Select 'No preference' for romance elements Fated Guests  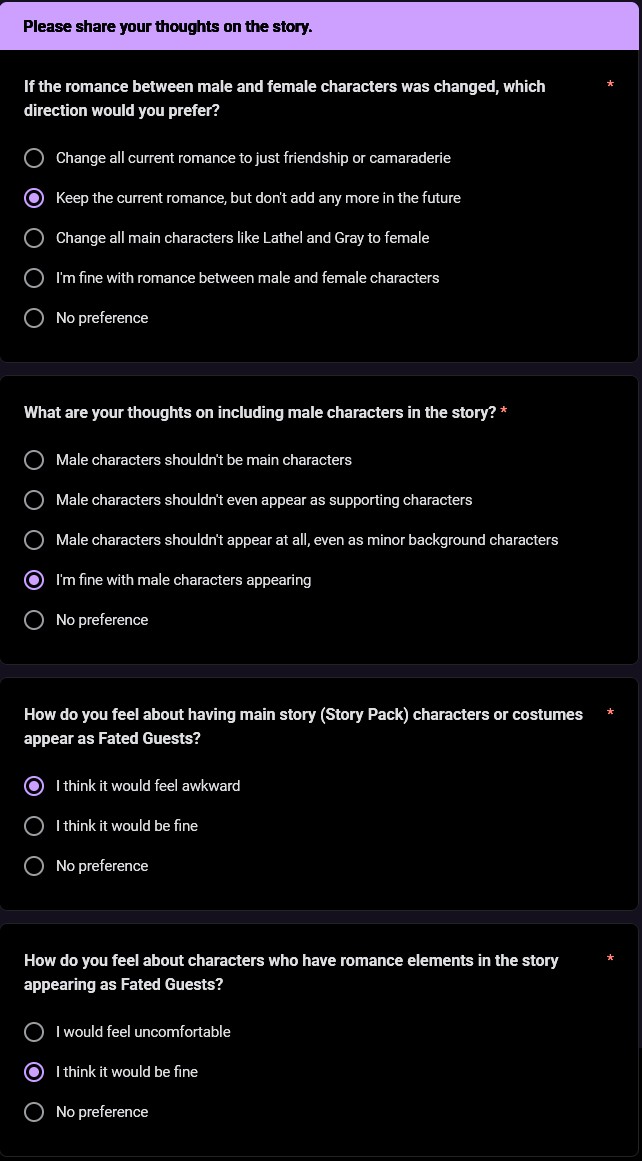tap(34, 1112)
